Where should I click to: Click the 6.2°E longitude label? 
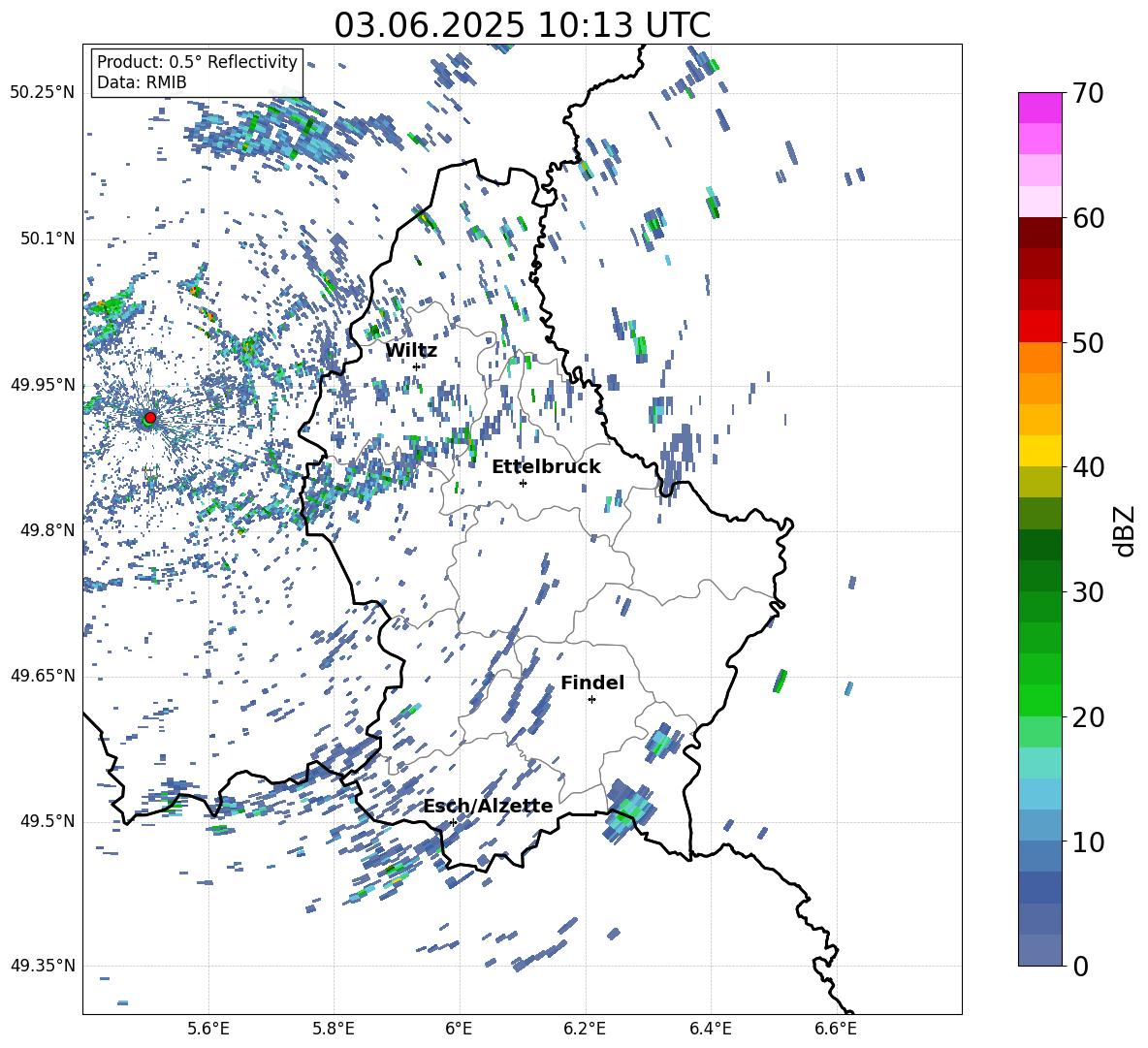coord(585,1030)
